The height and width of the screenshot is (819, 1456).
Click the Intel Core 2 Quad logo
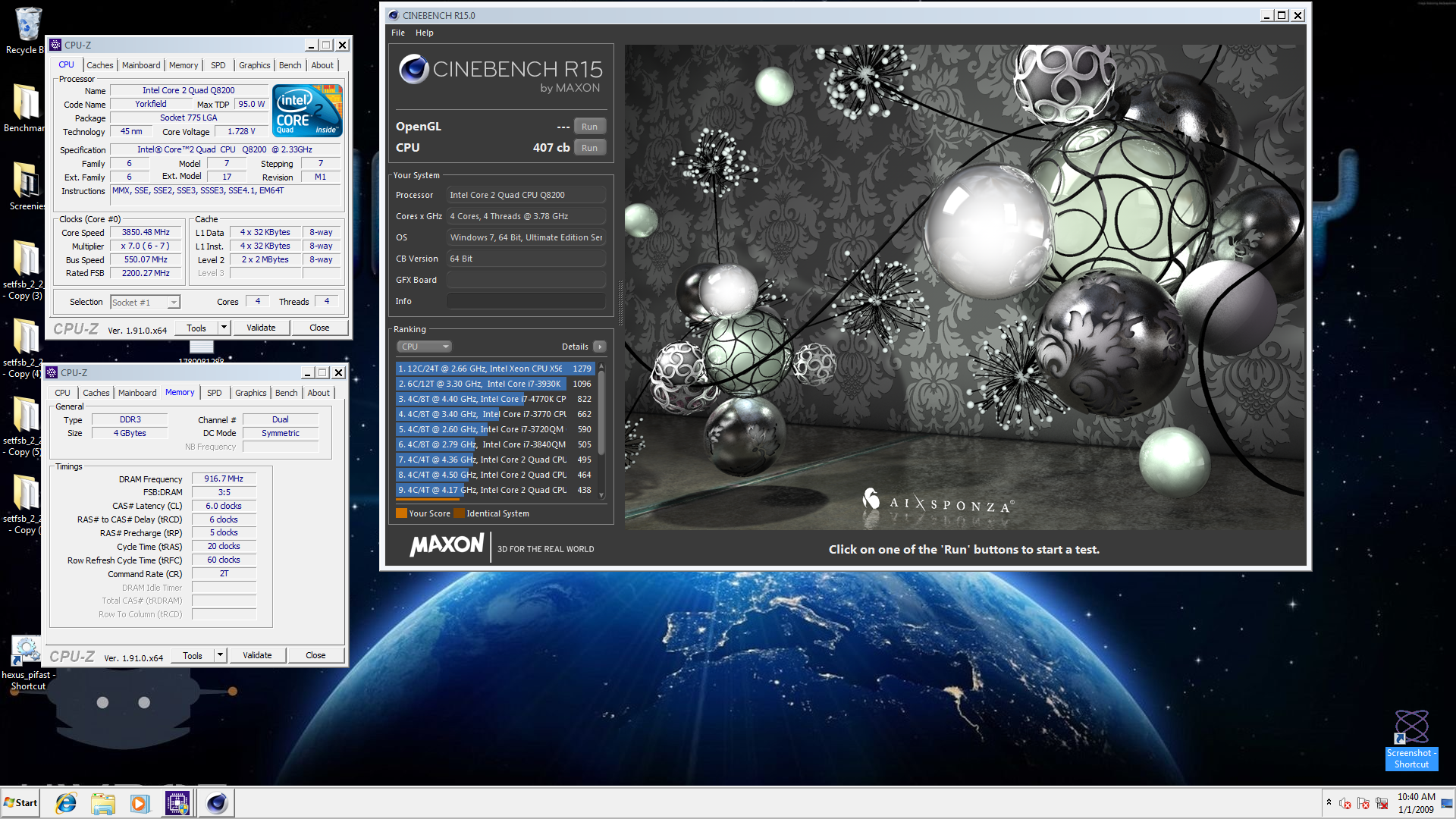[x=307, y=110]
